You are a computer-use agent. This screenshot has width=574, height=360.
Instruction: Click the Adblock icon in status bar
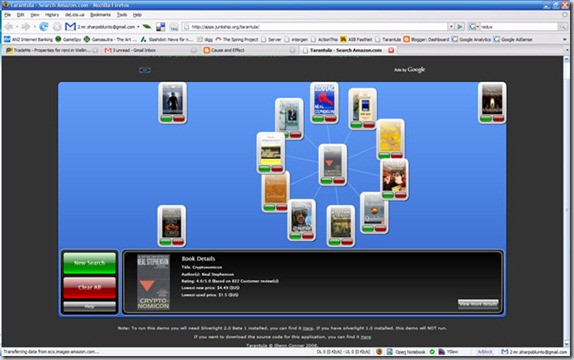tap(485, 352)
